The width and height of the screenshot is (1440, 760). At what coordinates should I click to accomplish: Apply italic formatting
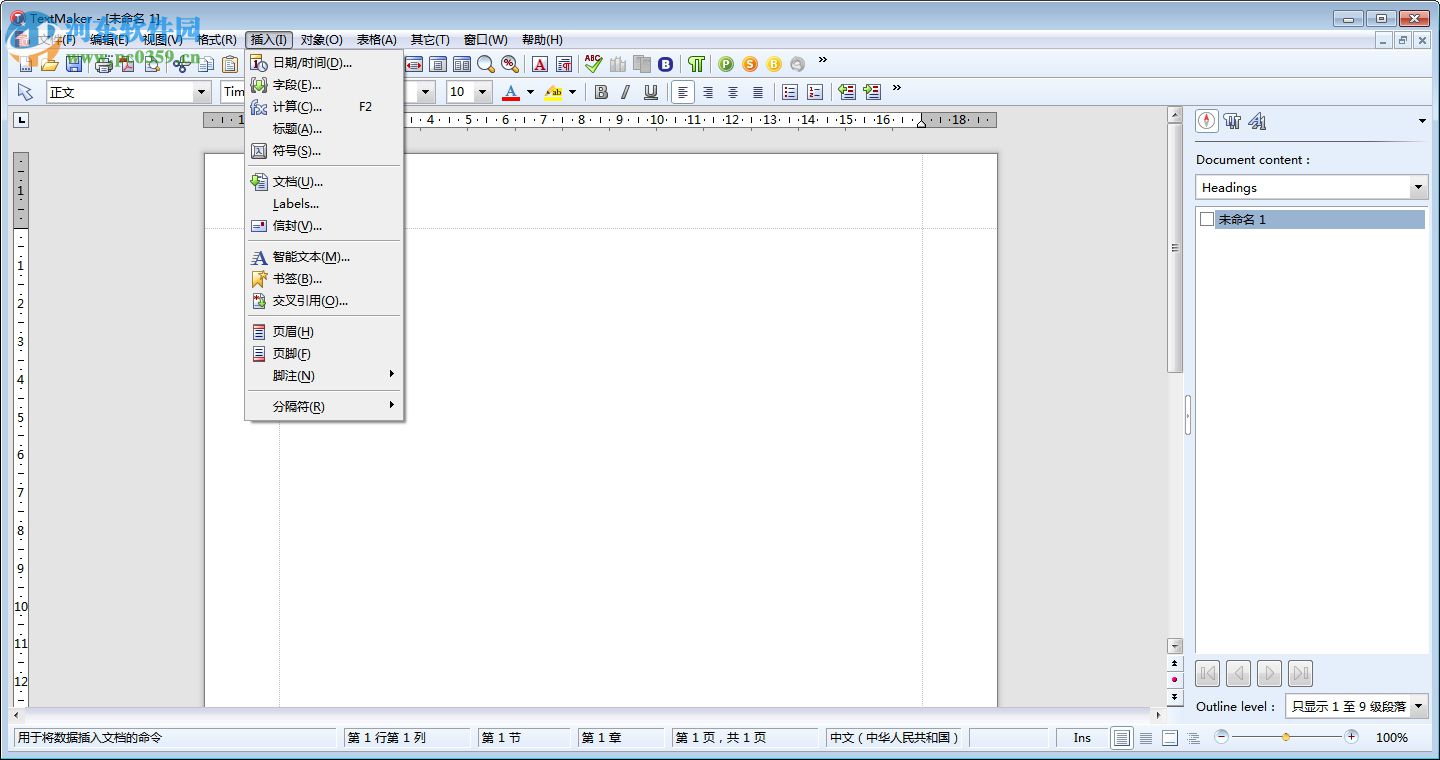click(x=625, y=92)
